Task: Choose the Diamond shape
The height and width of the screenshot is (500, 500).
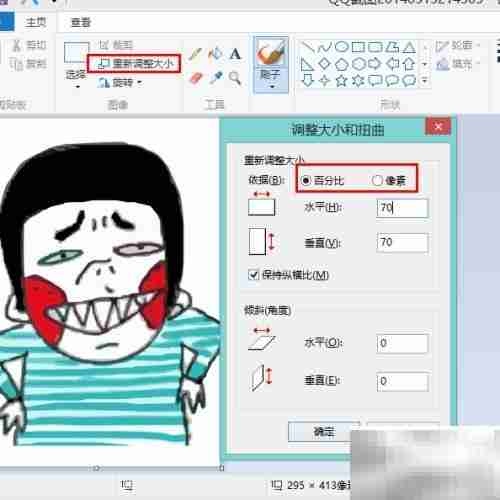Action: click(x=324, y=64)
